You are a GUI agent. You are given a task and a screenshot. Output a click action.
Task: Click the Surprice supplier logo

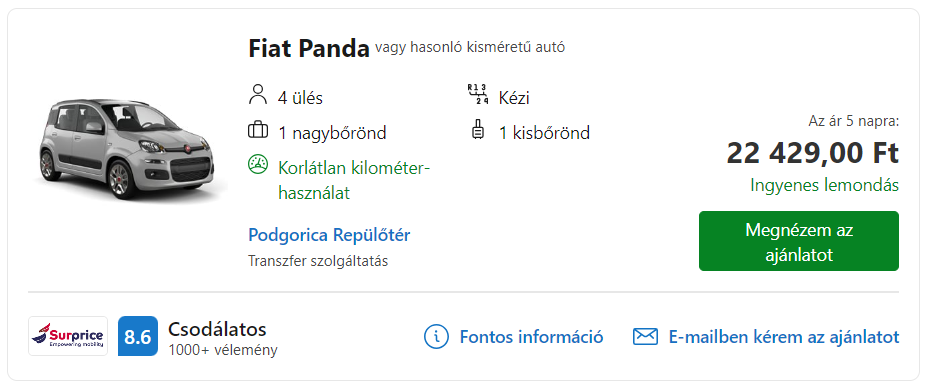[x=68, y=336]
